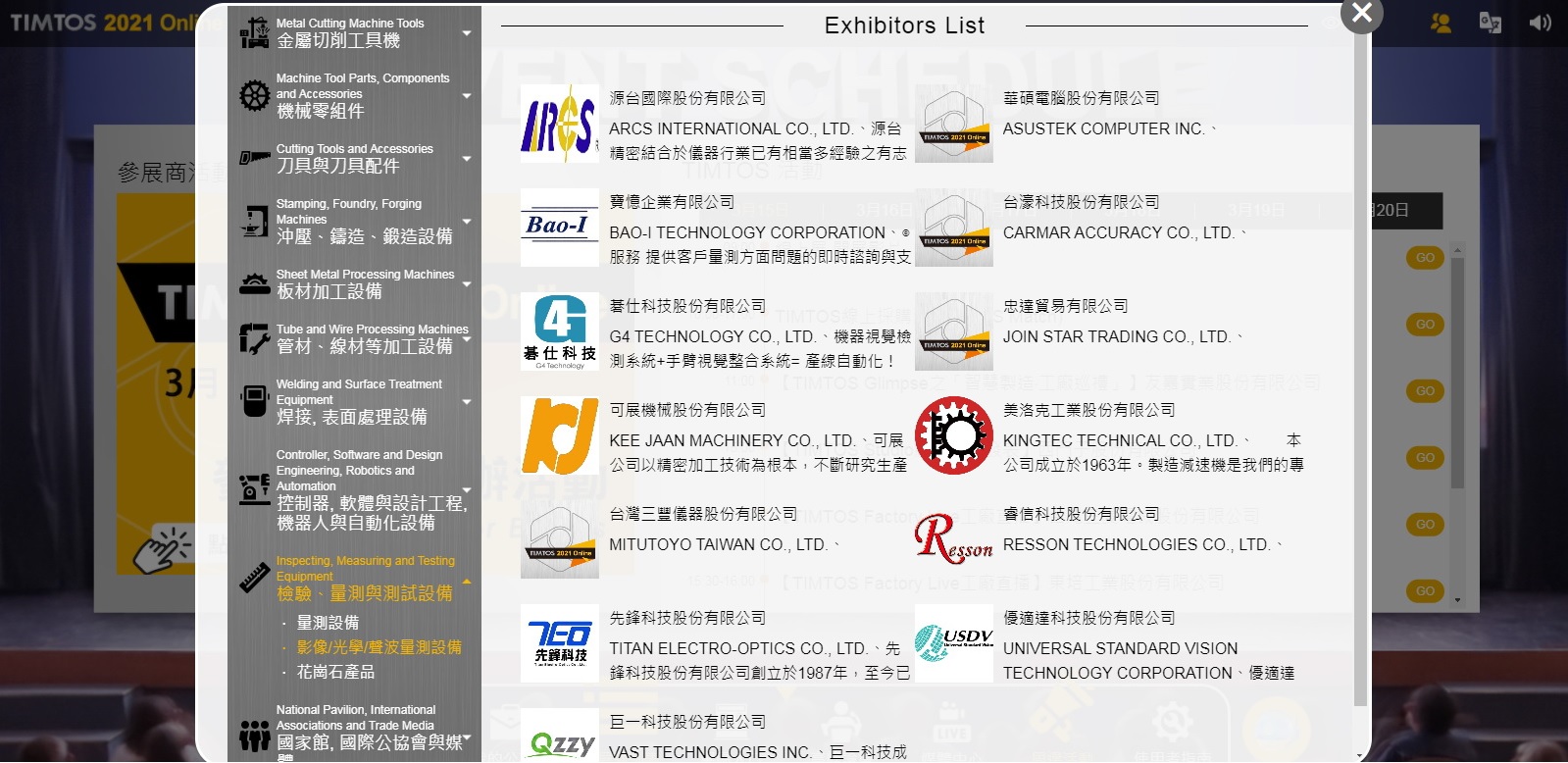1568x763 pixels.
Task: Click the schedule panel scrollbar down arrow
Action: click(x=1457, y=600)
